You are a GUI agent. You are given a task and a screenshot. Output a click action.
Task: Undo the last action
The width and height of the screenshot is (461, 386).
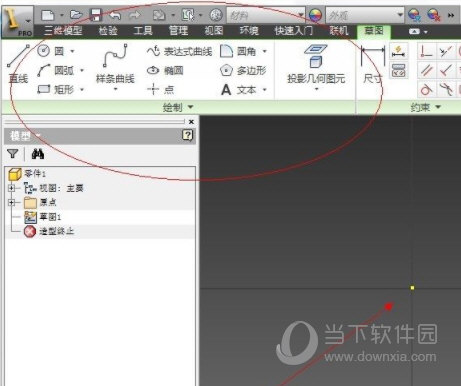point(115,15)
